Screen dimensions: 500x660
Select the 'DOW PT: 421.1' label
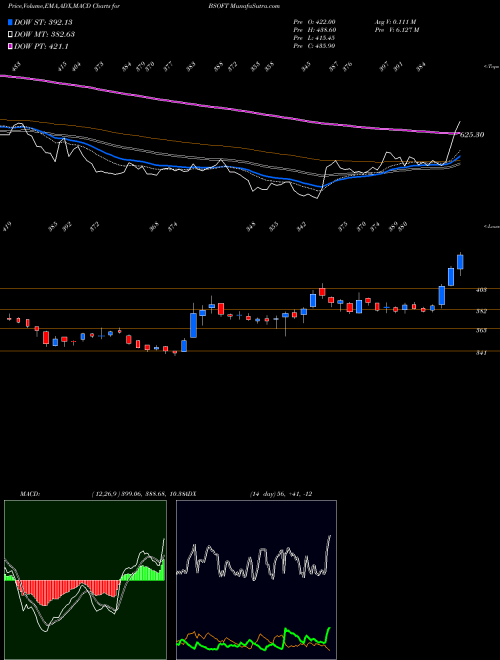point(41,47)
